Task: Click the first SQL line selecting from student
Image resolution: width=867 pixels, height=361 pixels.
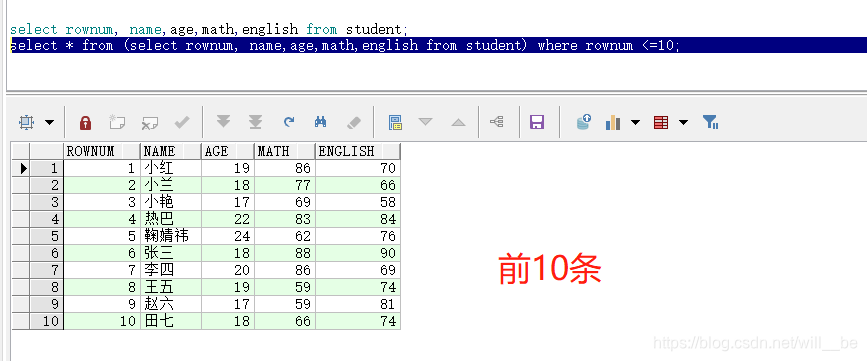Action: click(x=209, y=29)
